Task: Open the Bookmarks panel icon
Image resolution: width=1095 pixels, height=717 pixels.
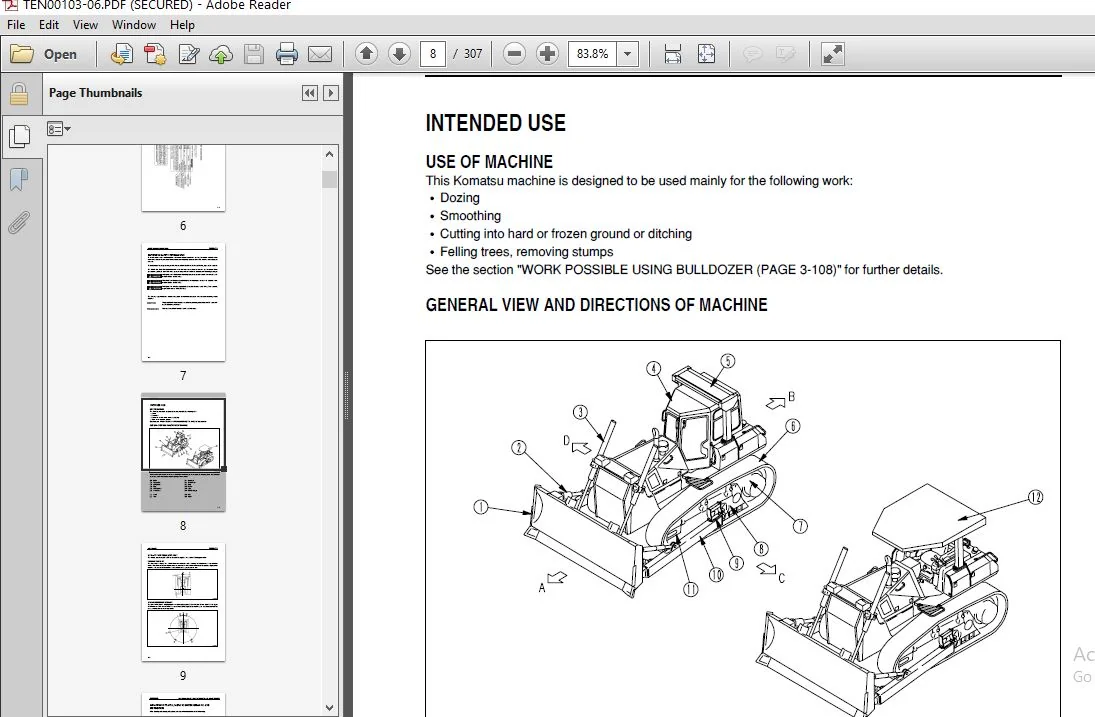Action: tap(19, 179)
